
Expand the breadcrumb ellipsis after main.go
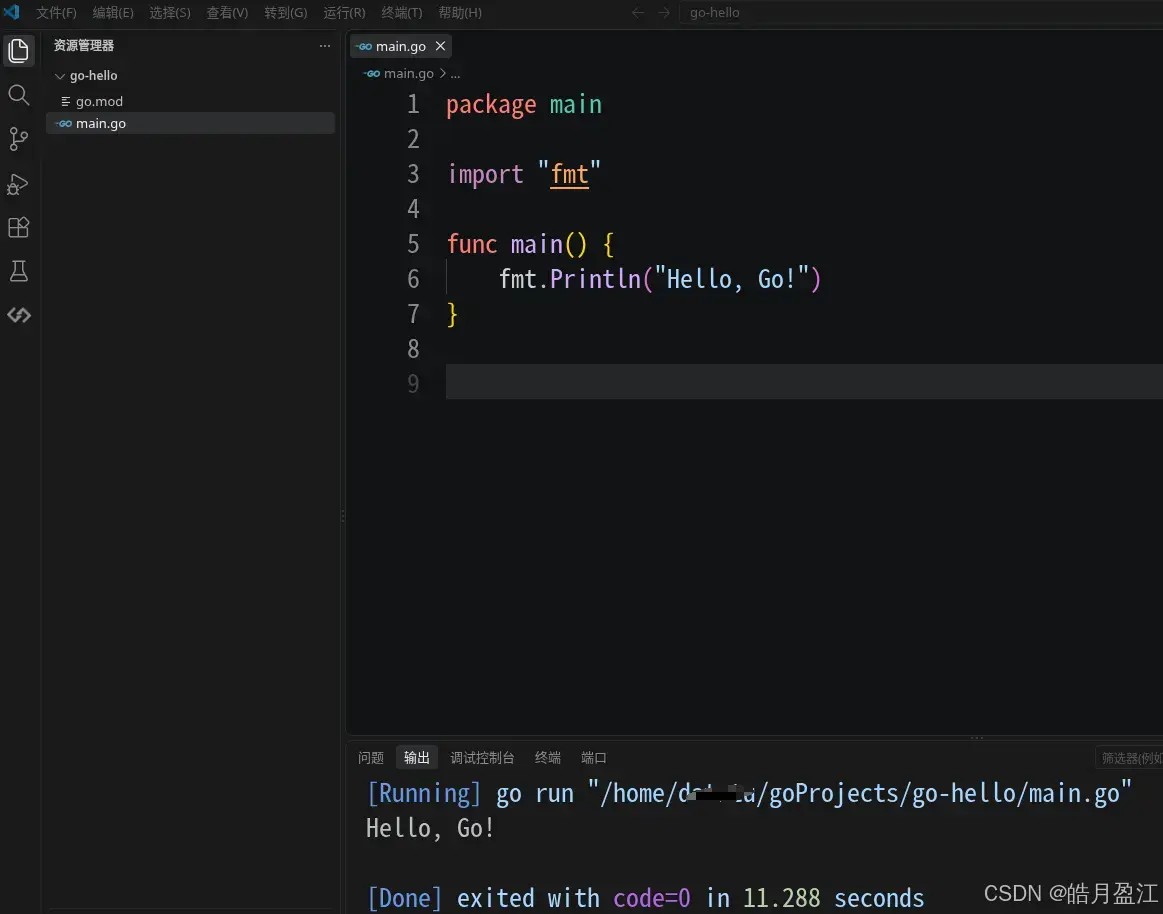pos(455,73)
